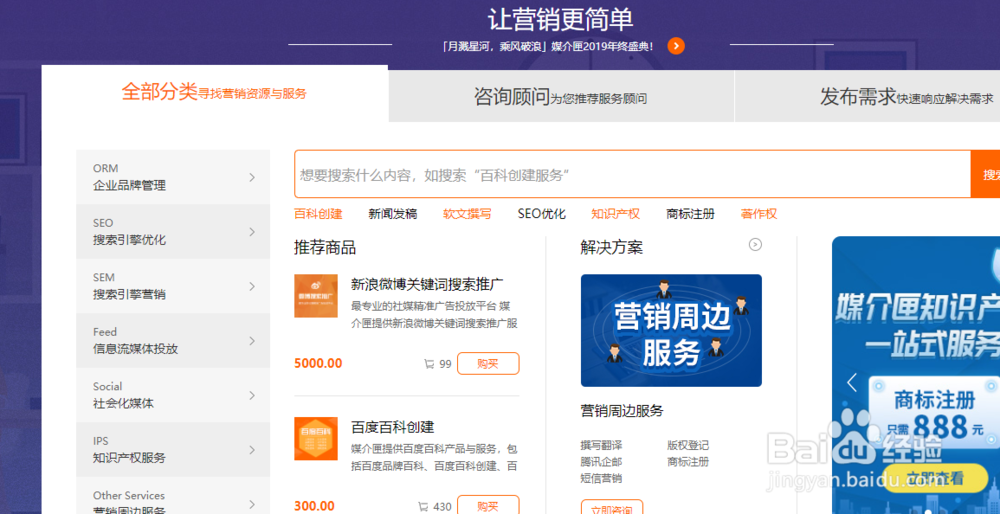
Task: Click the cart icon next to 430
Action: [x=423, y=507]
